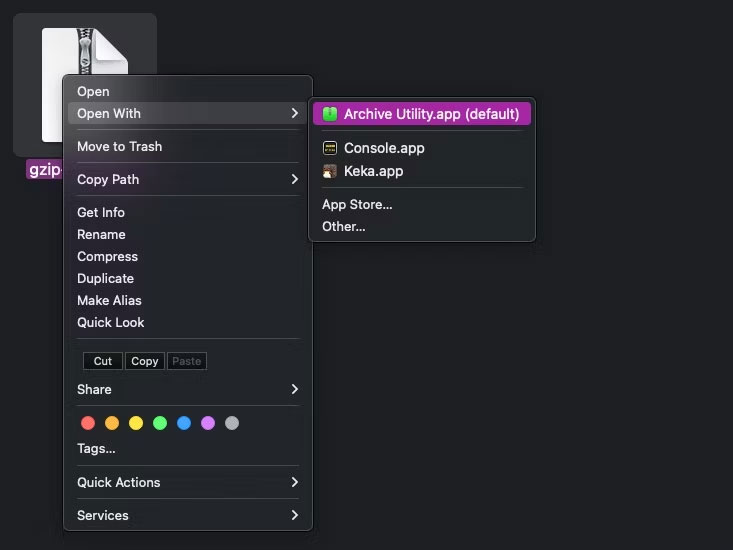The width and height of the screenshot is (733, 550).
Task: Expand the Share submenu
Action: point(187,390)
